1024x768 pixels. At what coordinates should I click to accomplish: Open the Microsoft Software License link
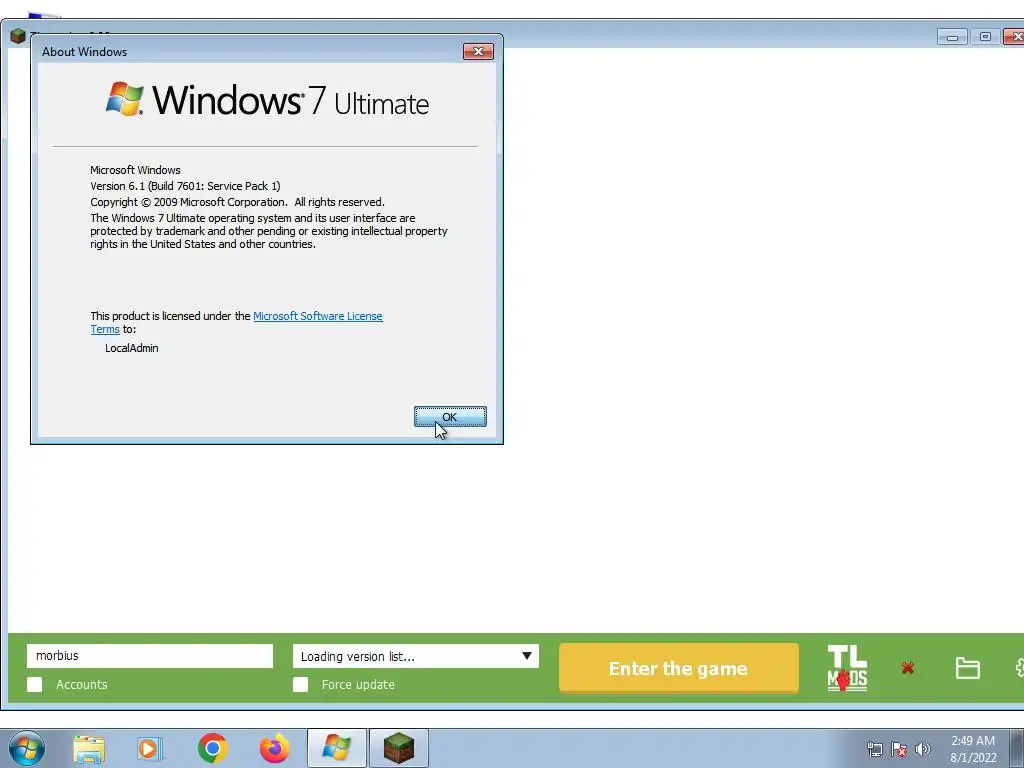(317, 316)
